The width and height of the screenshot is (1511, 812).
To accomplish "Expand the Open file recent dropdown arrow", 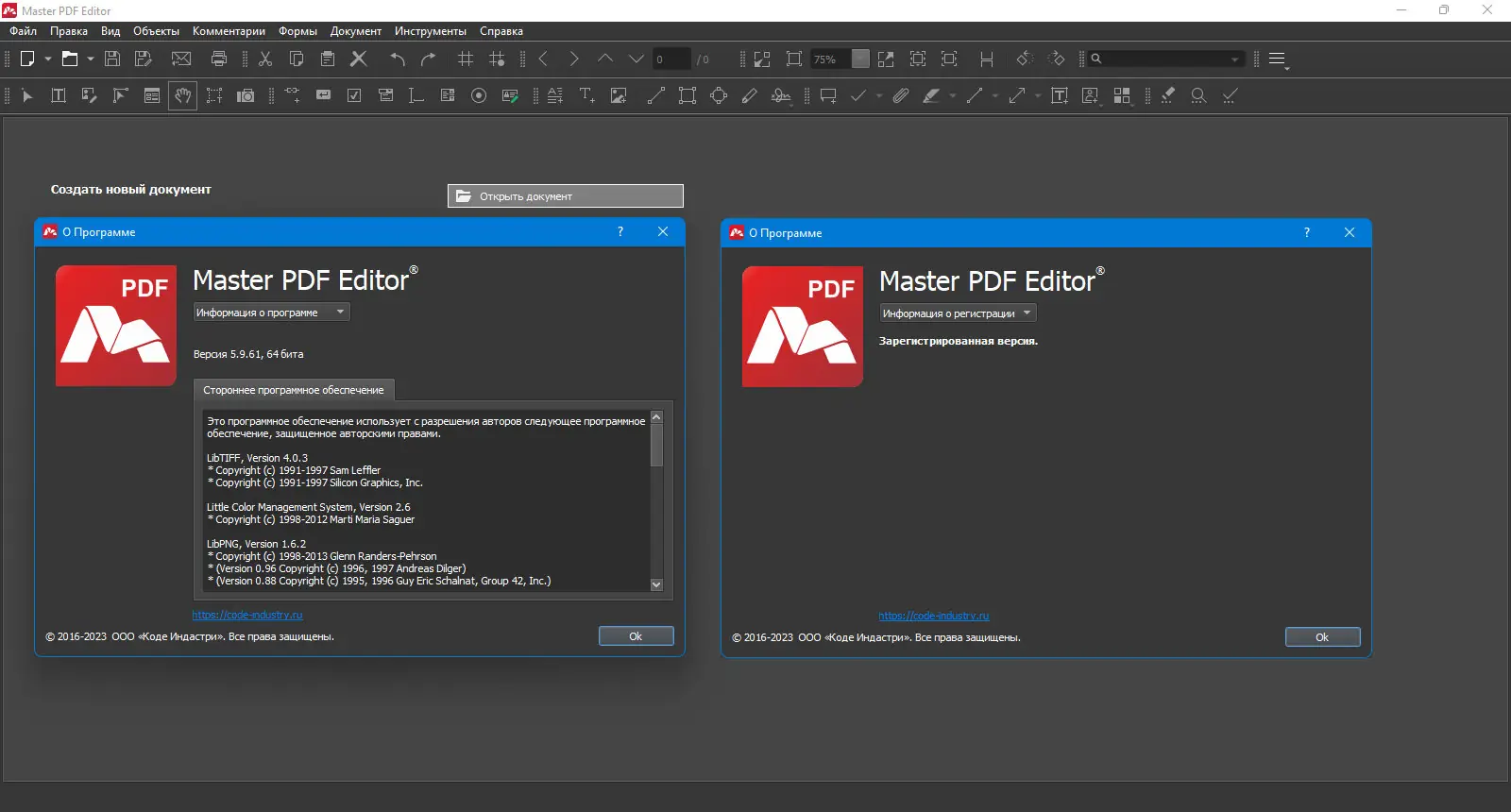I will (x=91, y=59).
